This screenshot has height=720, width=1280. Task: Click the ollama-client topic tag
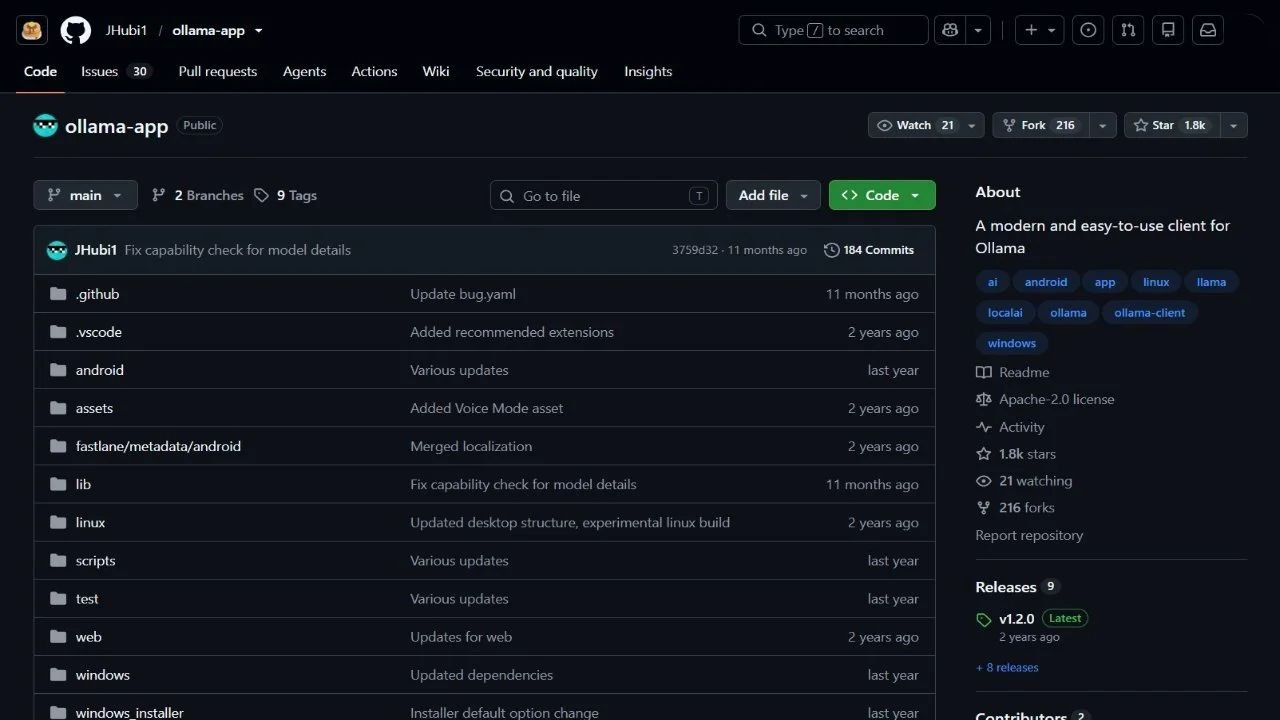pos(1150,313)
